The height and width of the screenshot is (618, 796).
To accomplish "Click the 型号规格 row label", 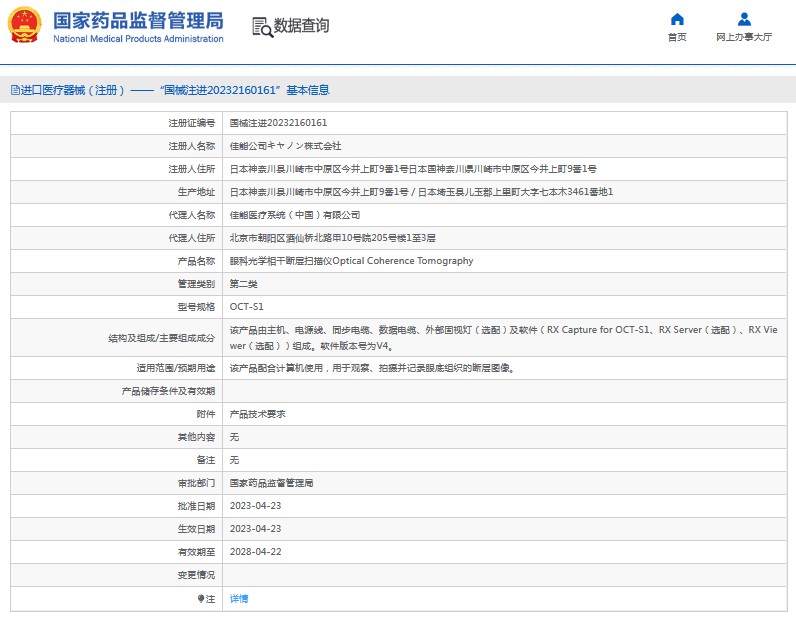I will 196,307.
